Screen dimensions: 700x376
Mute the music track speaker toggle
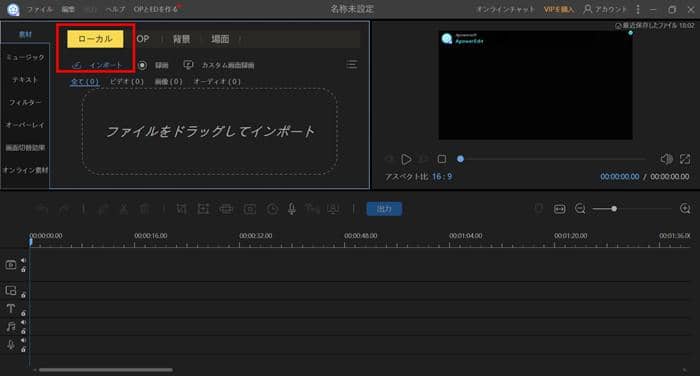tap(23, 322)
